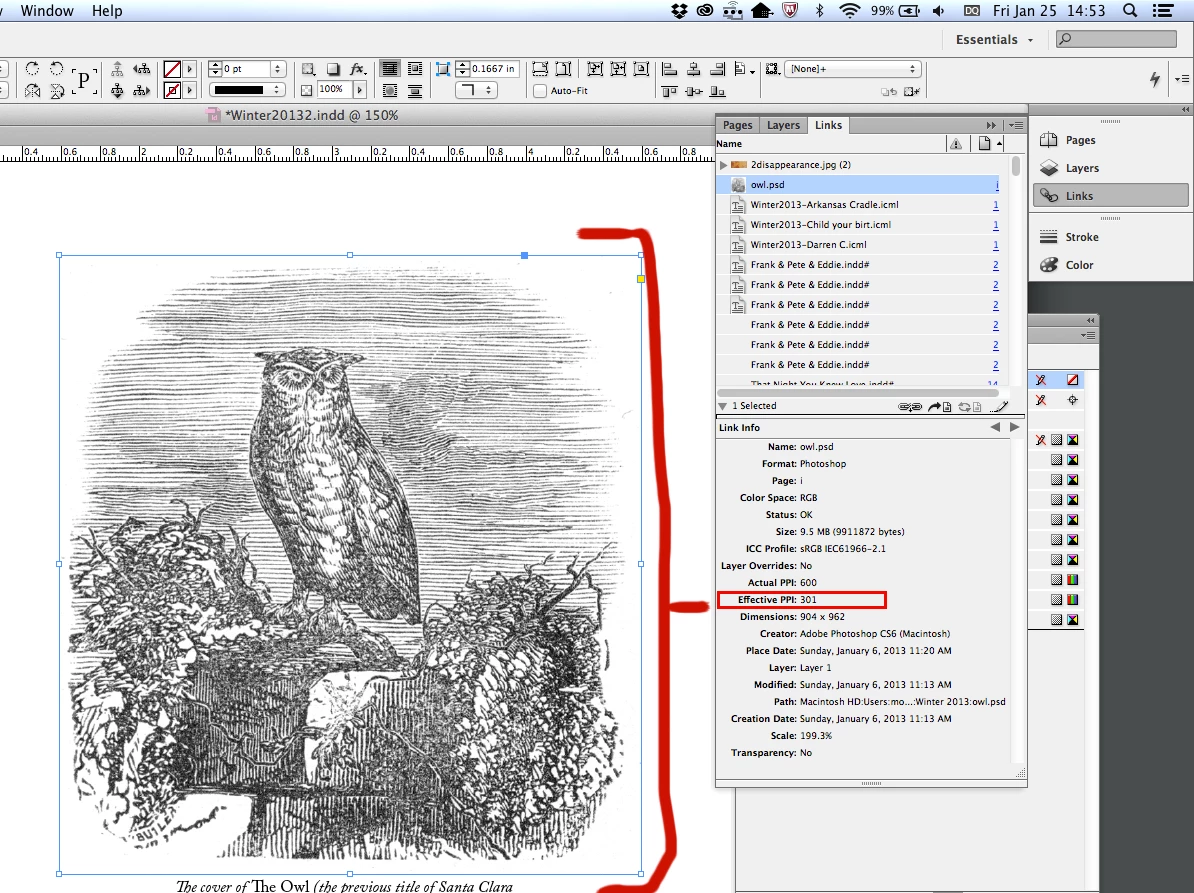Relink icon in Links panel
Image resolution: width=1194 pixels, height=893 pixels.
click(x=910, y=407)
